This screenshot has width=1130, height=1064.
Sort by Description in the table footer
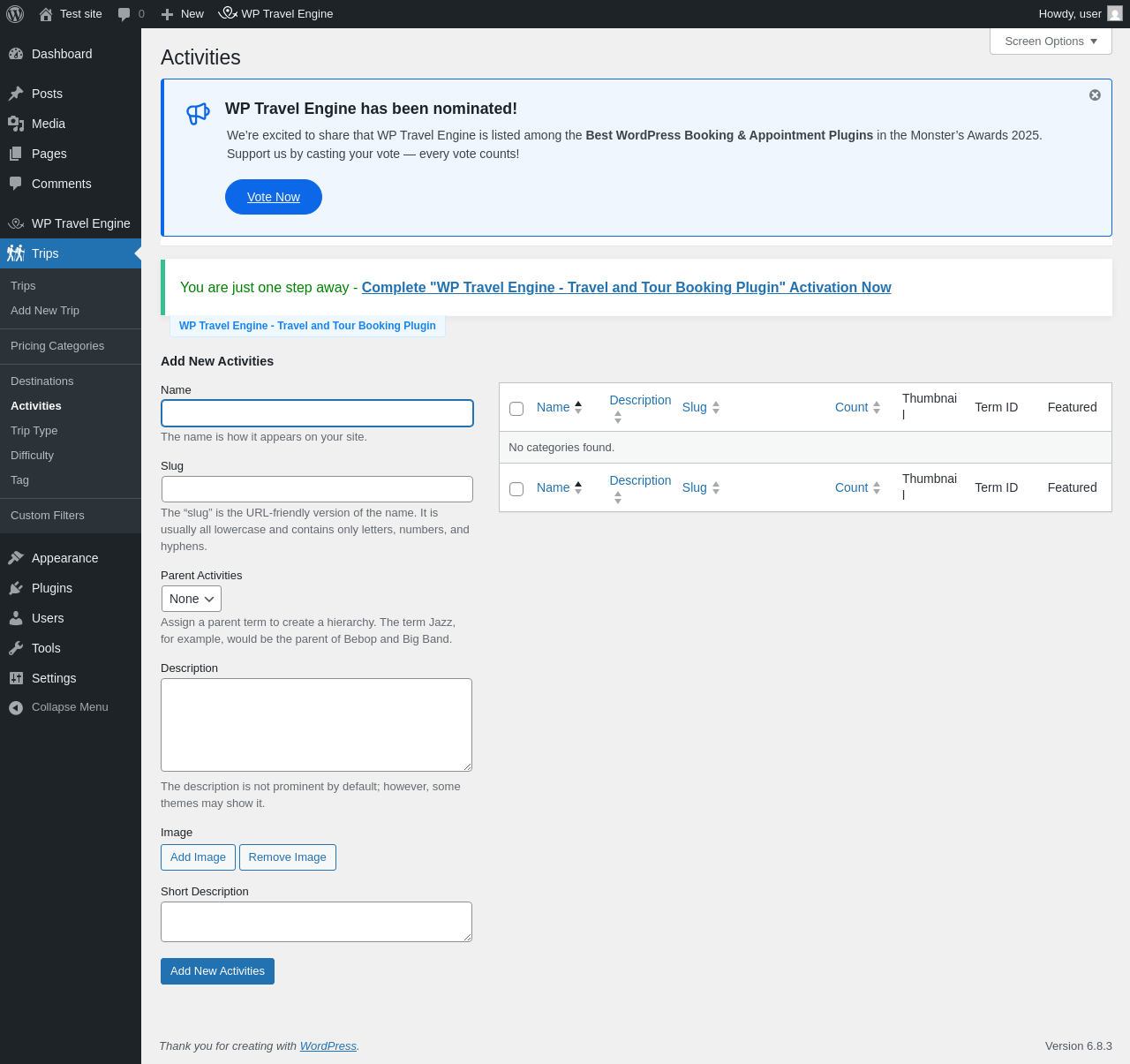(640, 487)
